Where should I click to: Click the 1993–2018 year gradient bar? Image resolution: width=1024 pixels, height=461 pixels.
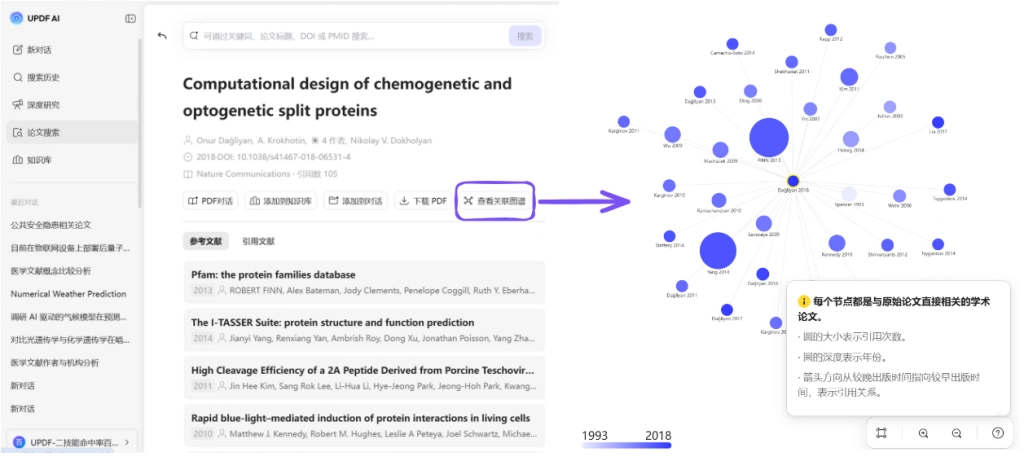click(626, 445)
